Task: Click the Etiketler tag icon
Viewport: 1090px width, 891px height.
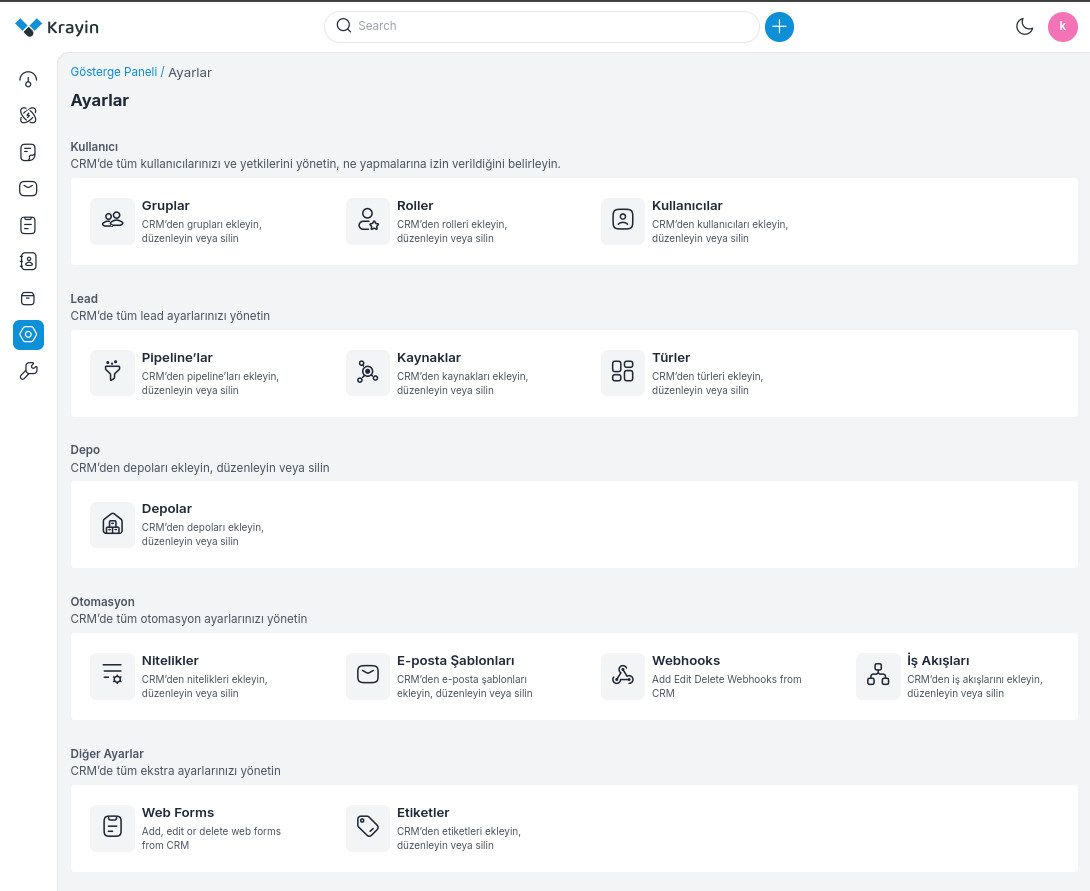Action: tap(368, 828)
